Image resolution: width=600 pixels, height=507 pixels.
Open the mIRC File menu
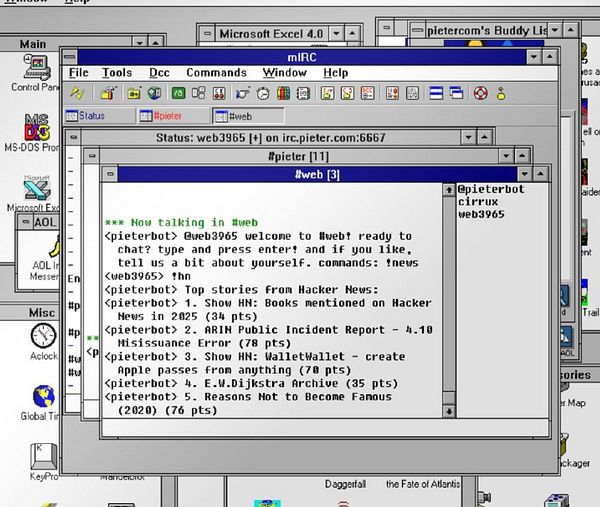coord(78,73)
